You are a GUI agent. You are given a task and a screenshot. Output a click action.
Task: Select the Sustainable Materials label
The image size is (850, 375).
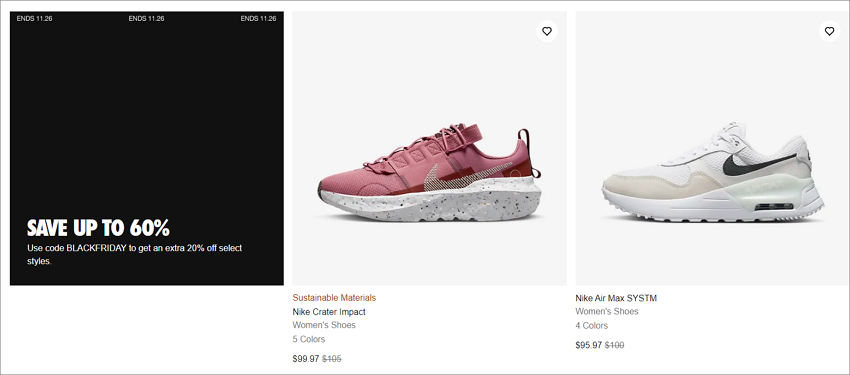pyautogui.click(x=334, y=298)
